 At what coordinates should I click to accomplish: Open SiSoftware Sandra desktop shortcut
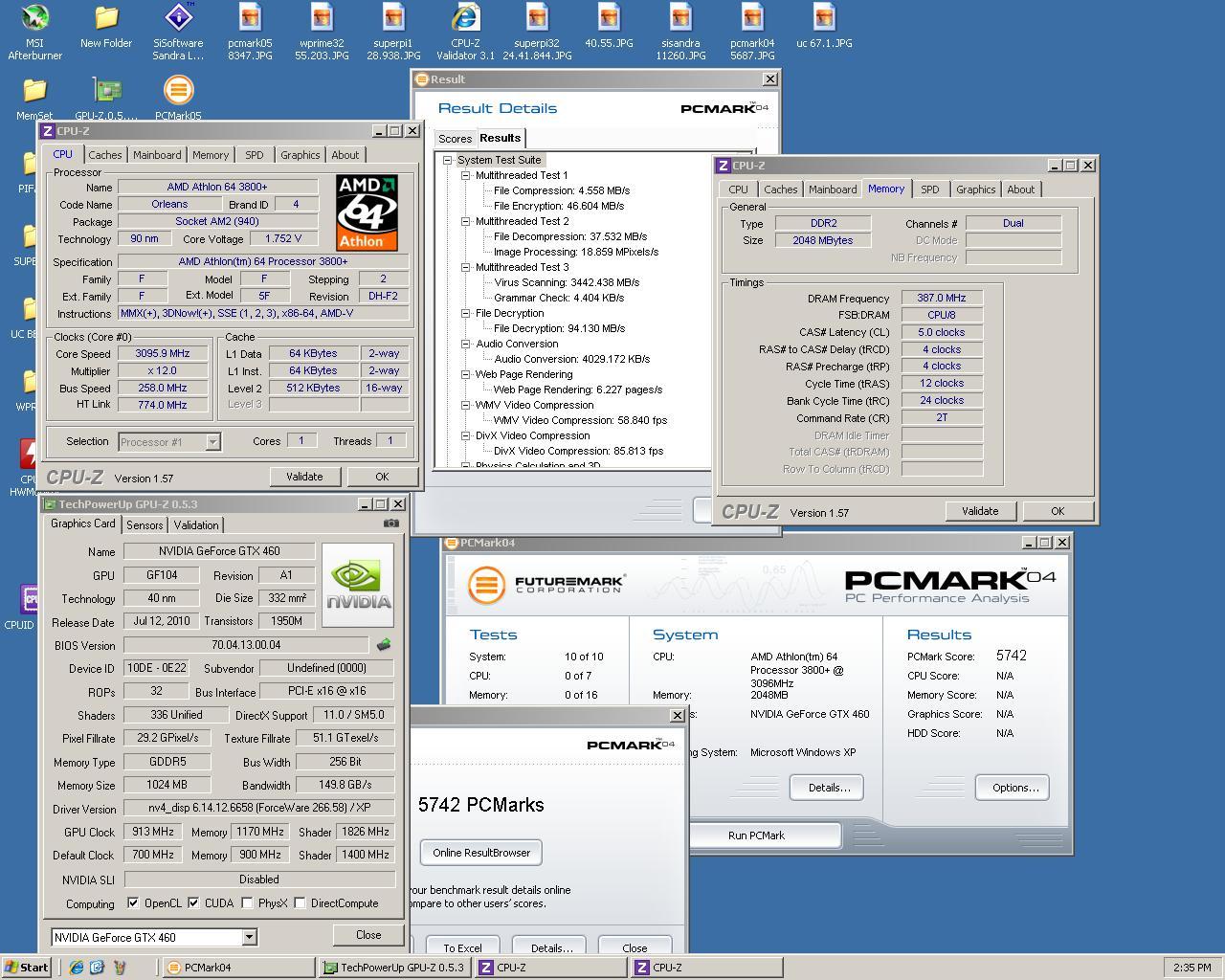pyautogui.click(x=178, y=32)
